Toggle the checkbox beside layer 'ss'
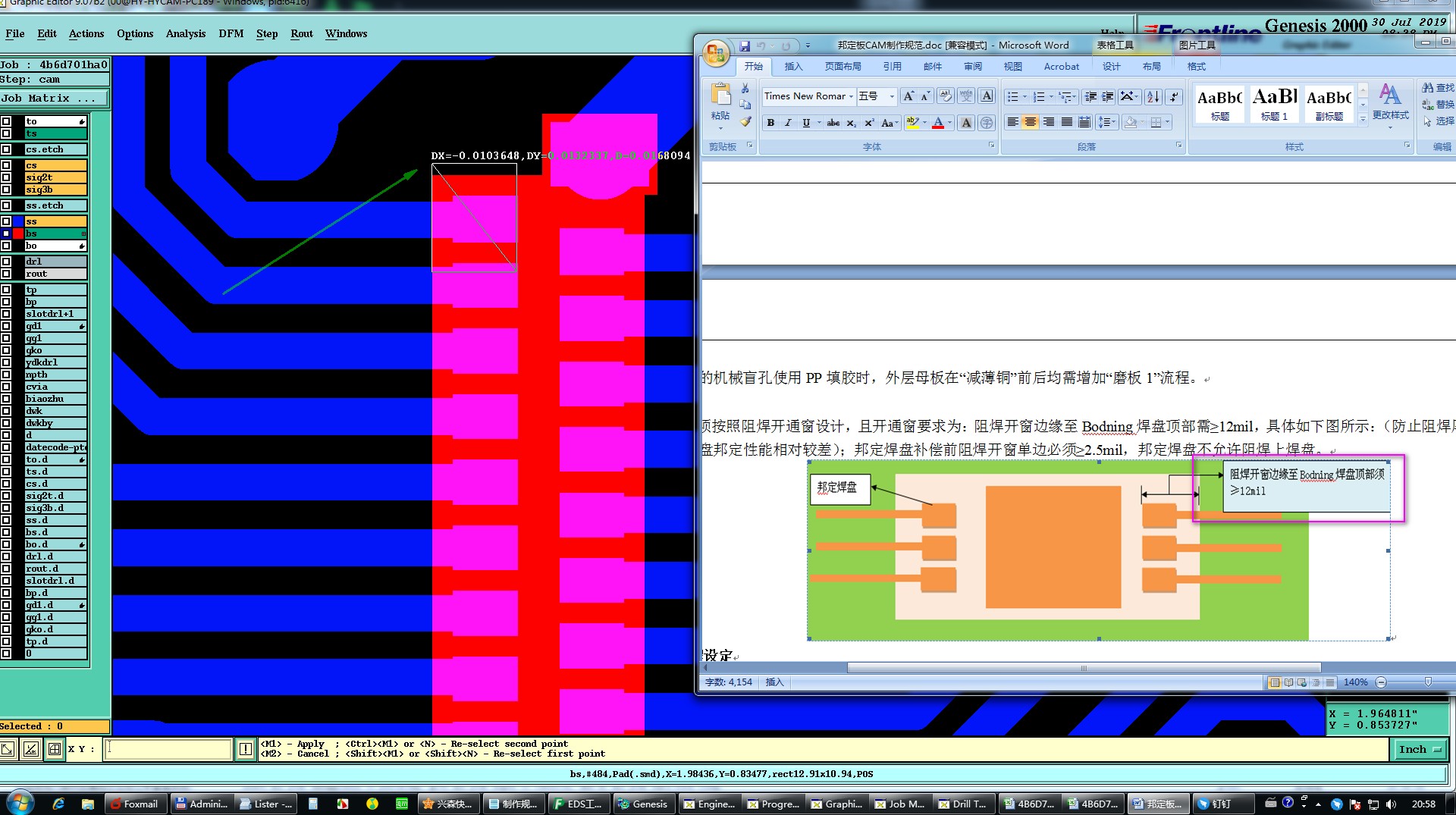The width and height of the screenshot is (1456, 815). point(6,221)
